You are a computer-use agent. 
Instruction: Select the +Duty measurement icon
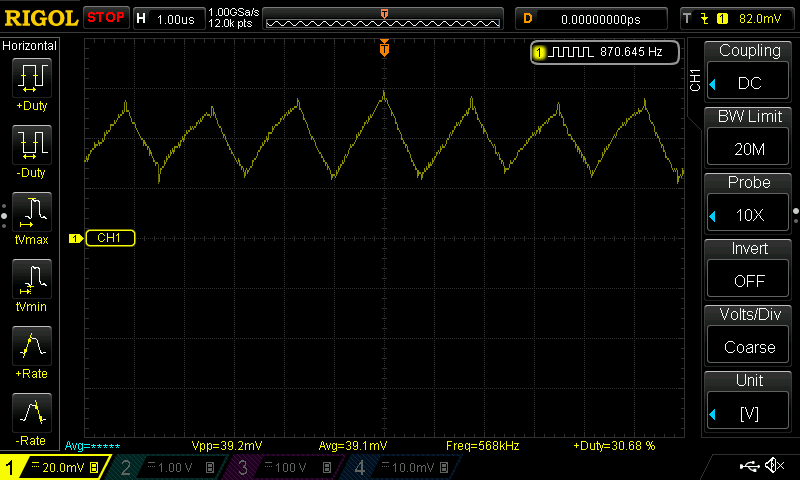(32, 78)
